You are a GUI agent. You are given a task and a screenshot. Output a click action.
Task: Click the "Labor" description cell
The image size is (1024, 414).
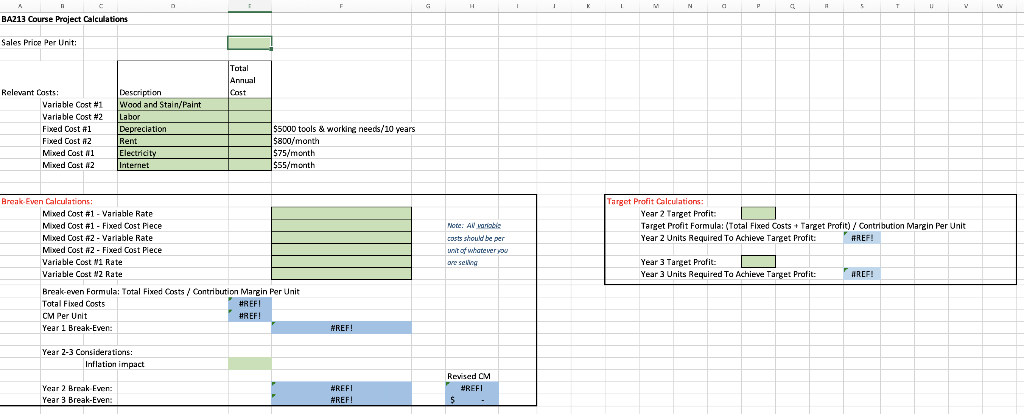pyautogui.click(x=173, y=117)
